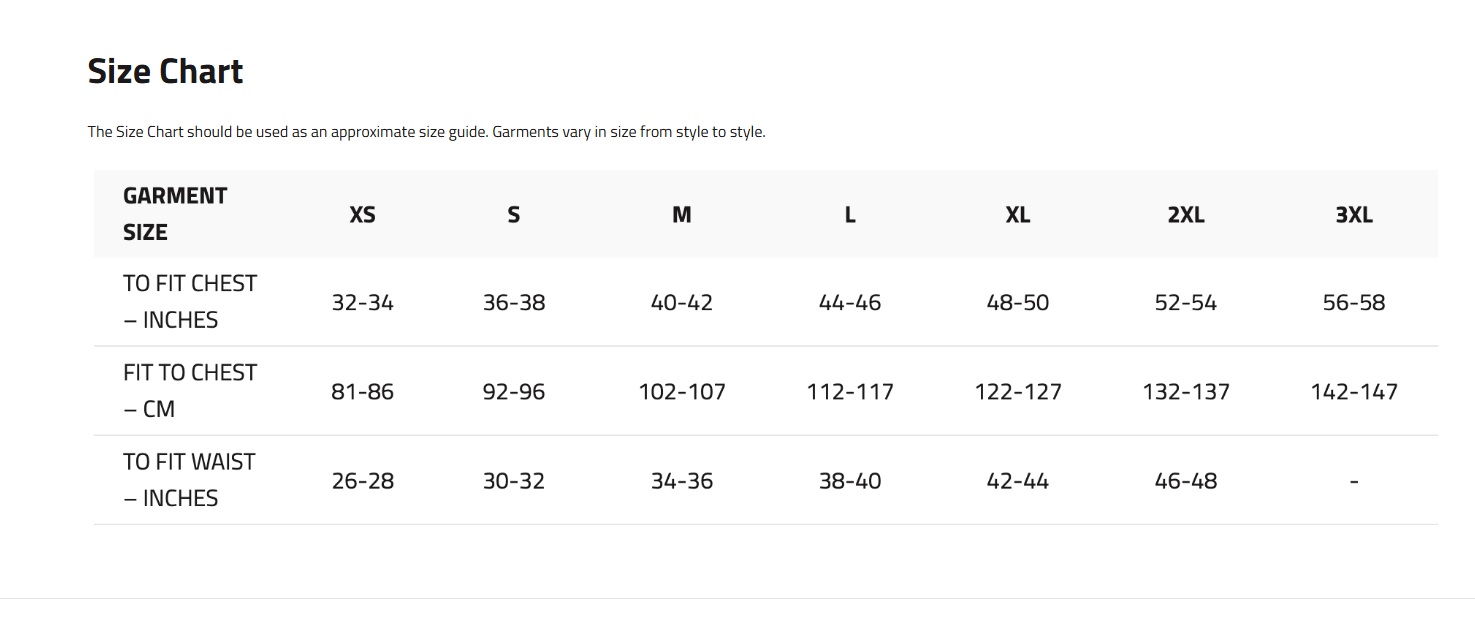The width and height of the screenshot is (1475, 623).
Task: Select the 56-58 chest inches cell
Action: click(1354, 303)
